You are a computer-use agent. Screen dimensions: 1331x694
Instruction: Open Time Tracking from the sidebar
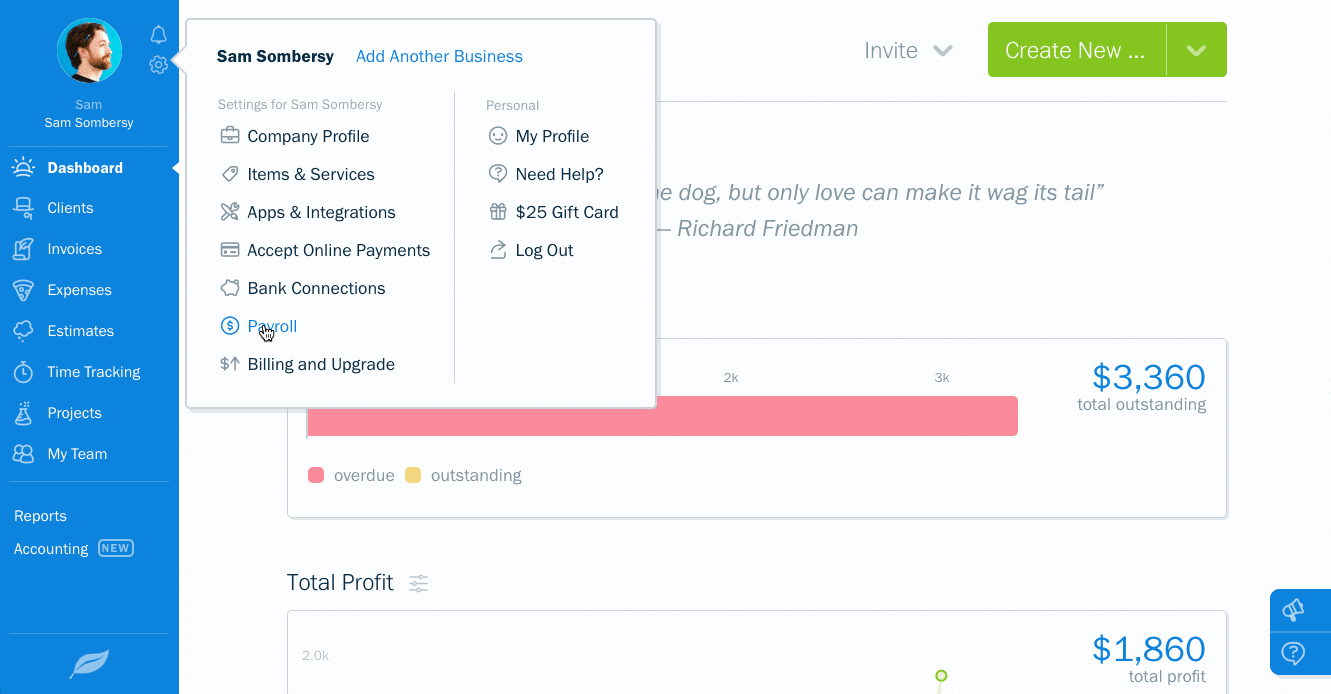[93, 372]
